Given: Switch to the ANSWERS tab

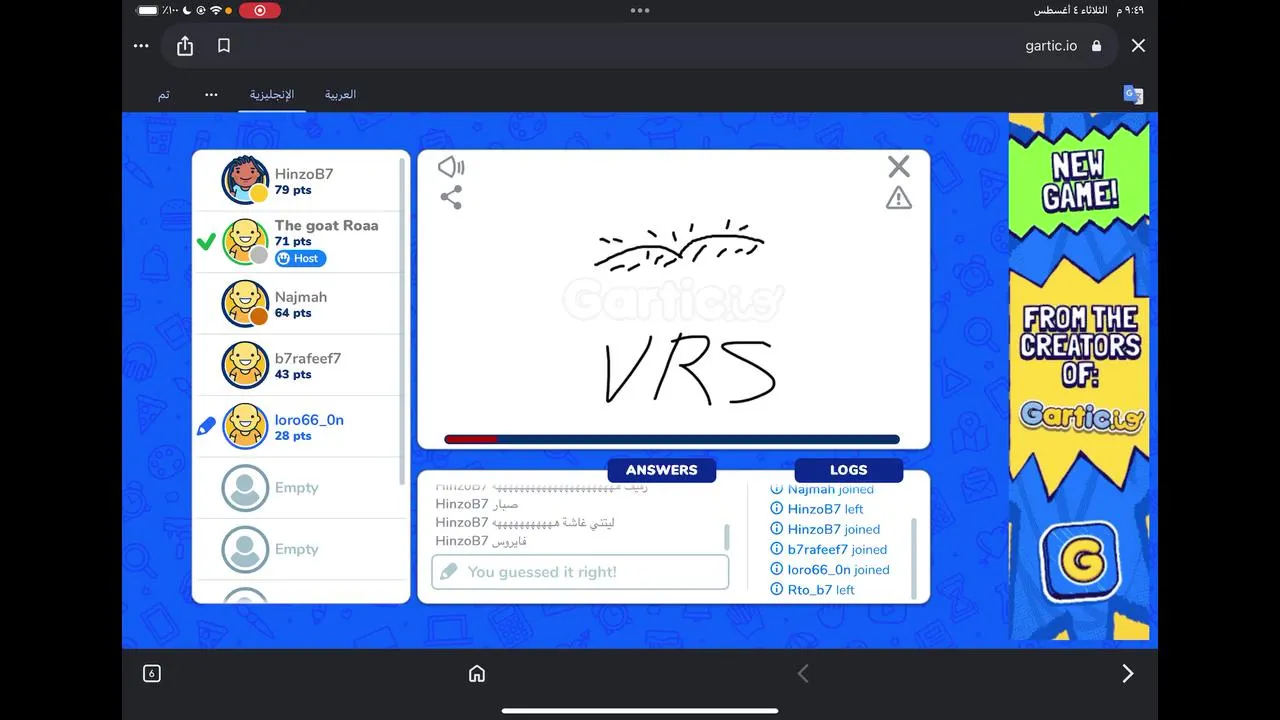Looking at the screenshot, I should [x=662, y=470].
